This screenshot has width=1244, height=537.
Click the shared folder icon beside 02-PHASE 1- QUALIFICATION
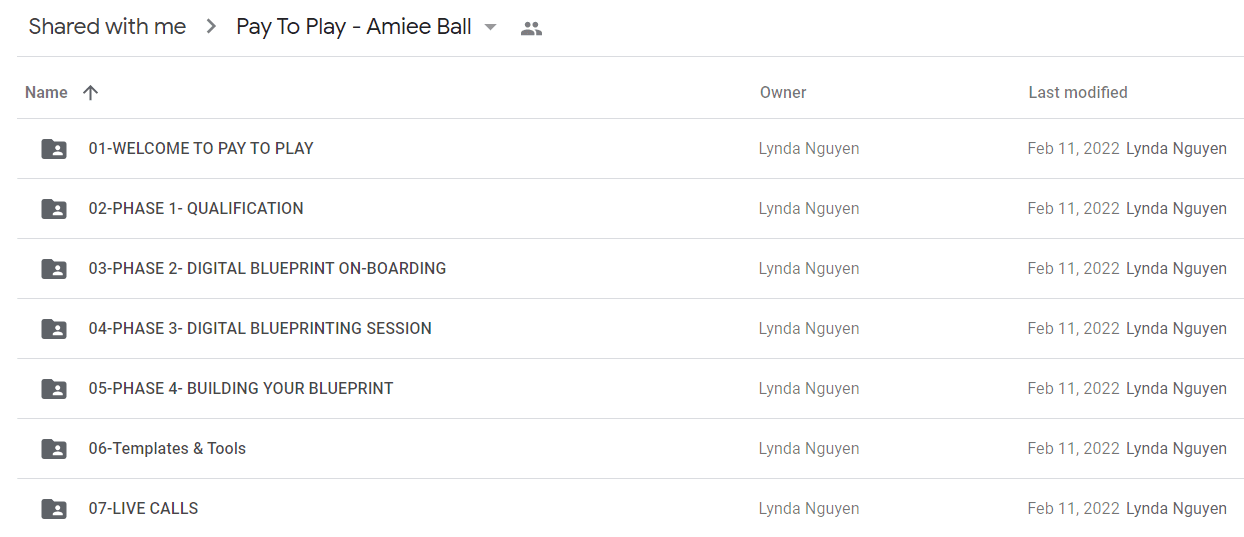(54, 209)
